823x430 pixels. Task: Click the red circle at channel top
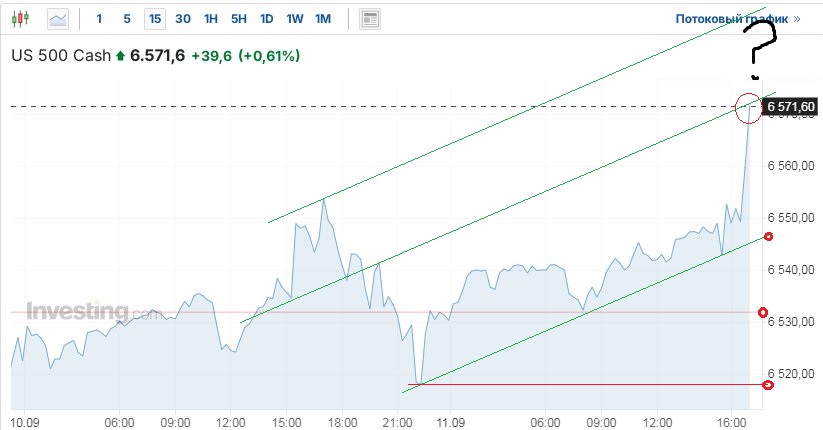pyautogui.click(x=747, y=105)
